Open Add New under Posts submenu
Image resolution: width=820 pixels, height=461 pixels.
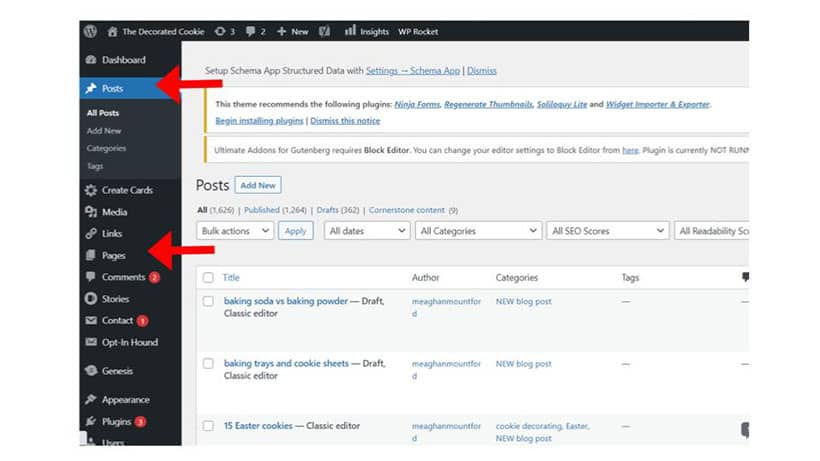click(104, 131)
